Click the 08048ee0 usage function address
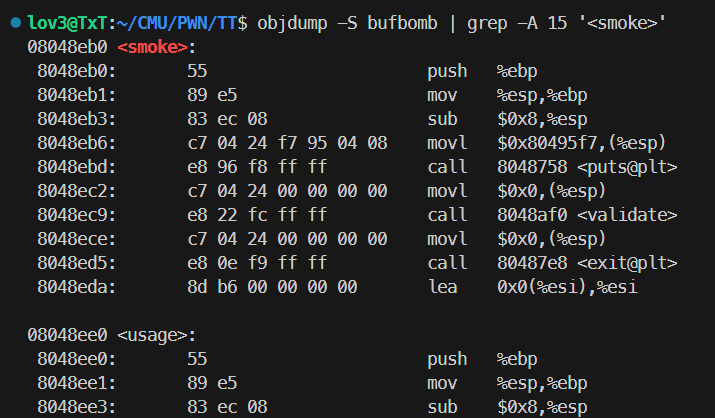Image resolution: width=715 pixels, height=418 pixels. (66, 336)
